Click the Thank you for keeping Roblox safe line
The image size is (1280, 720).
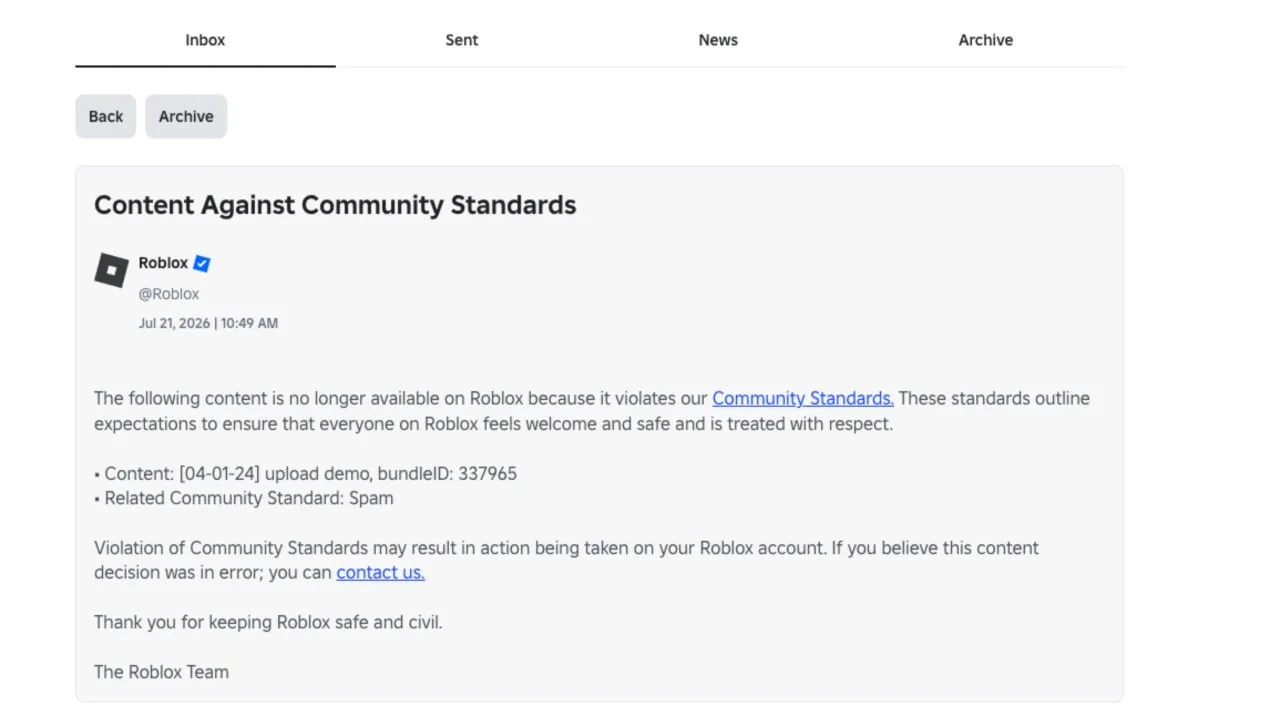tap(268, 622)
